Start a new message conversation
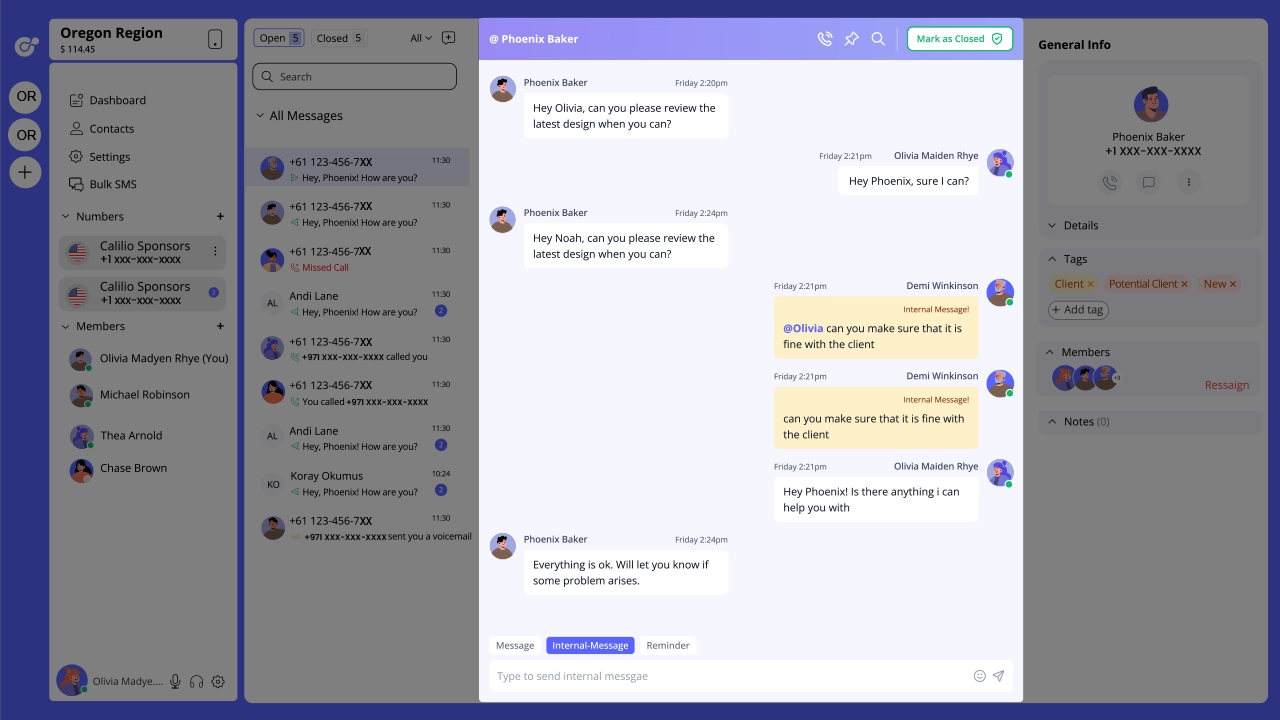1280x720 pixels. pyautogui.click(x=448, y=38)
